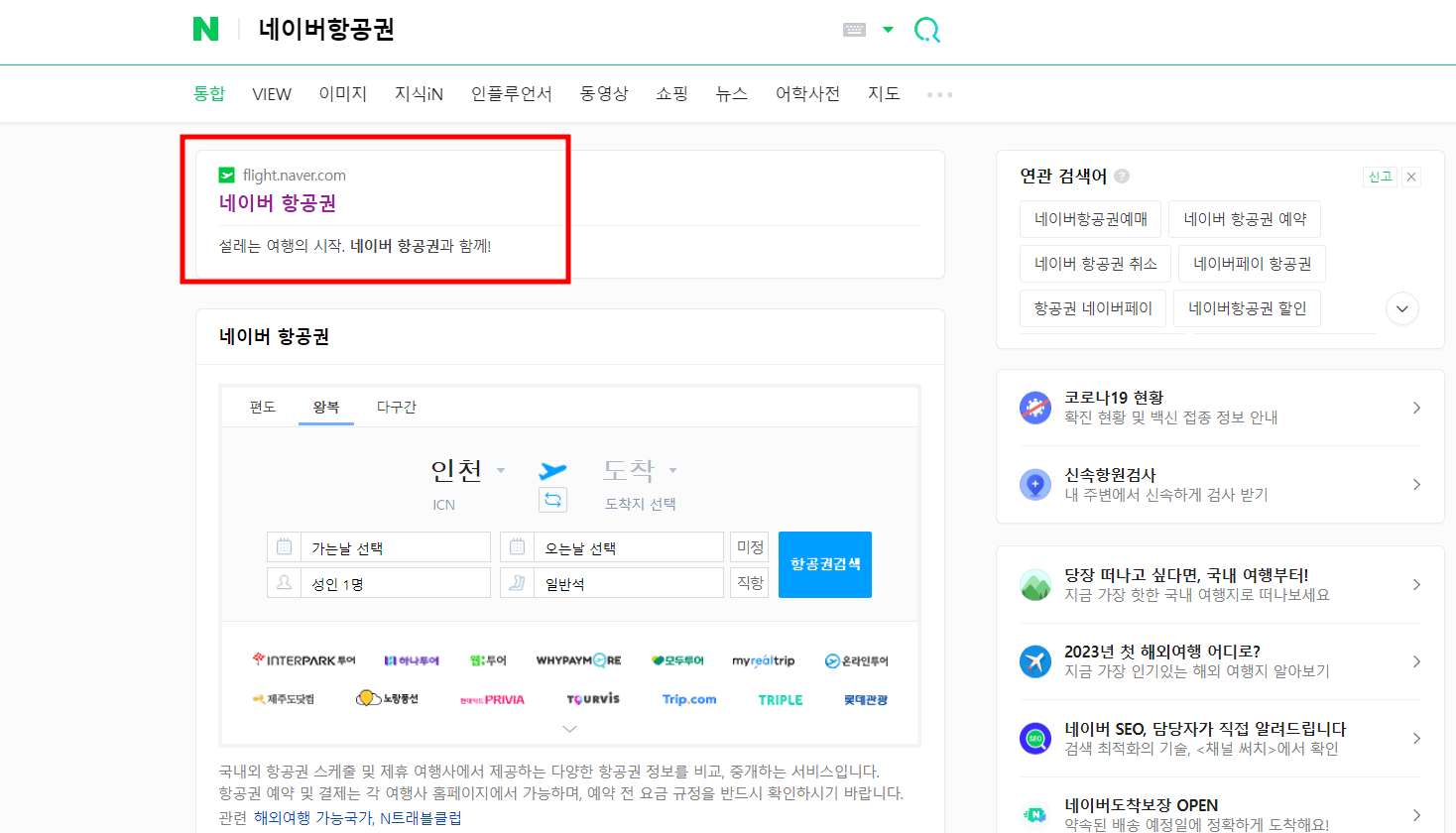1456x833 pixels.
Task: Click the myrealtrip logo
Action: coord(764,660)
